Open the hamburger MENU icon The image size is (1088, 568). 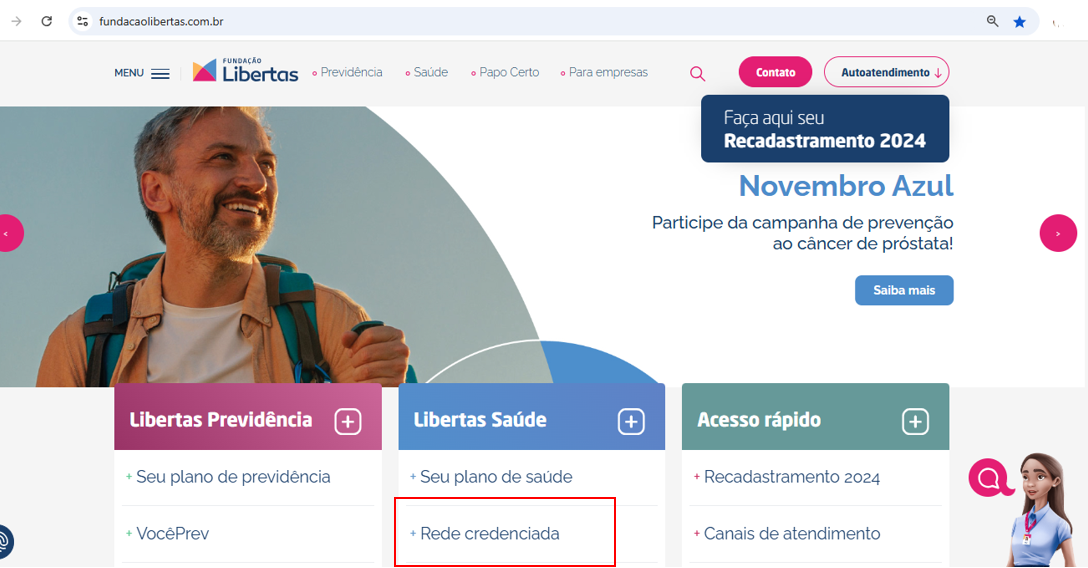point(160,74)
